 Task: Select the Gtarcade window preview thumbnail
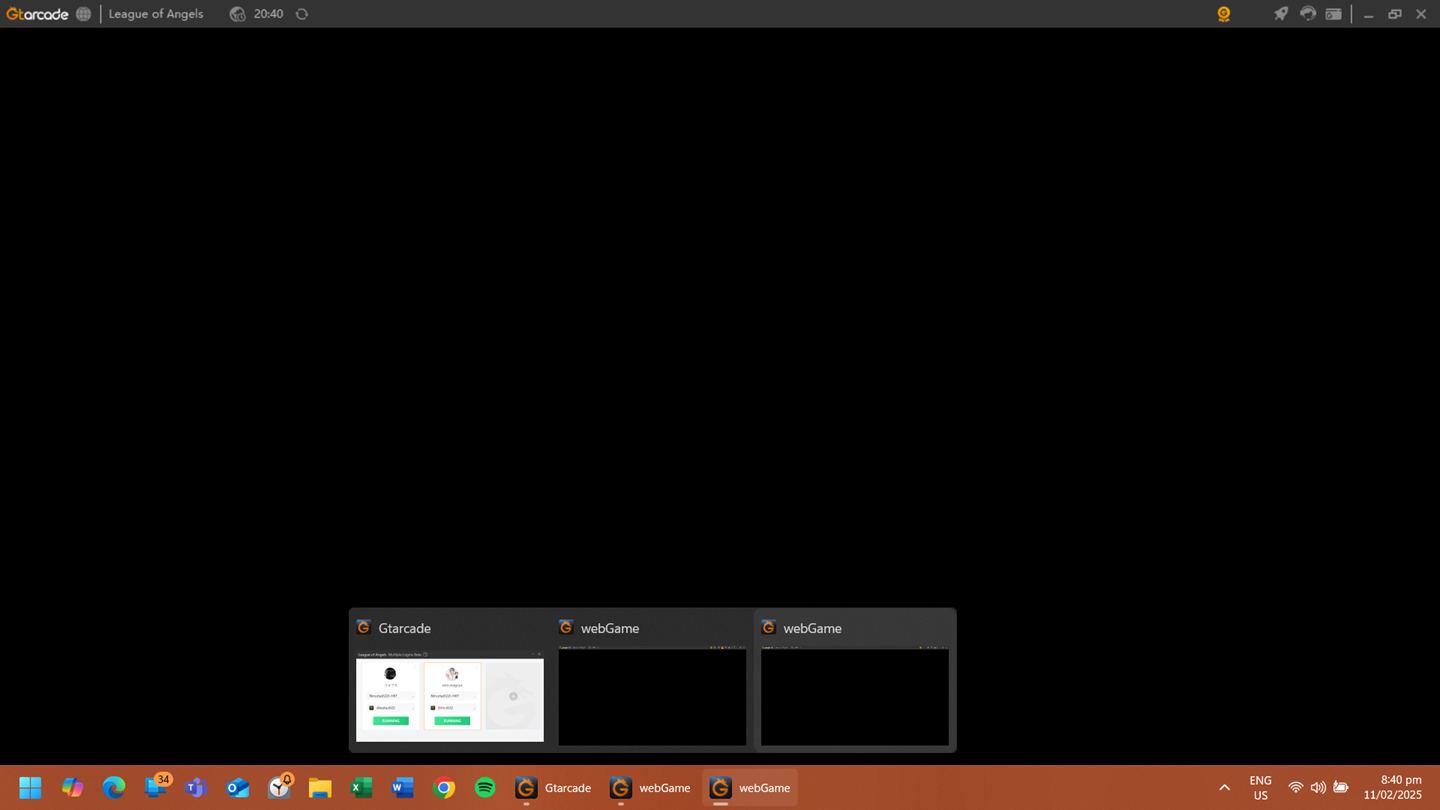tap(450, 696)
